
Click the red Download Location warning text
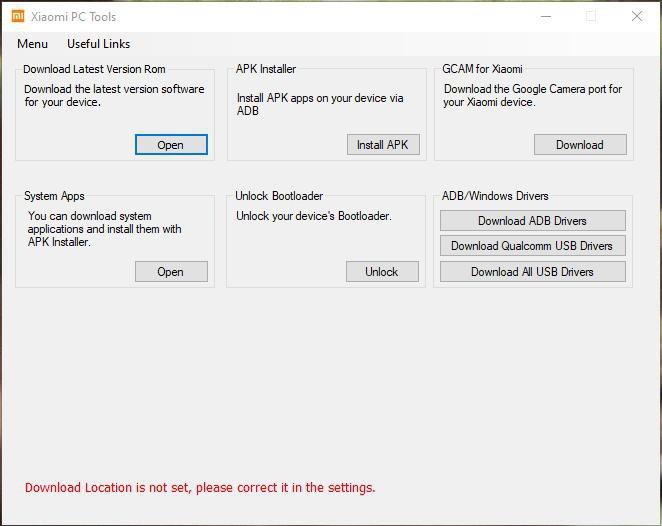[x=200, y=488]
